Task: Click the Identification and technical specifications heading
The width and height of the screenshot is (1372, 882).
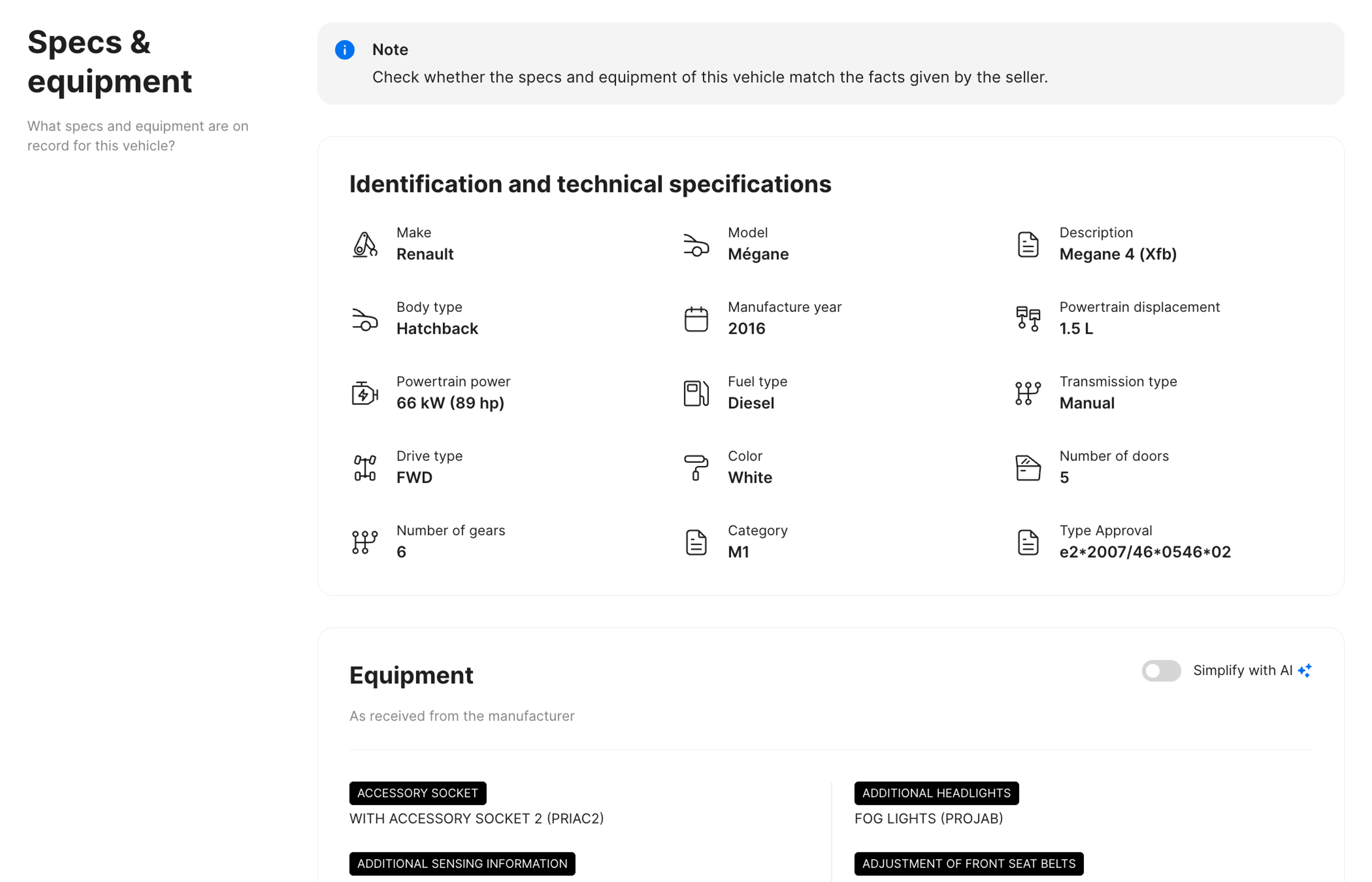Action: (x=590, y=184)
